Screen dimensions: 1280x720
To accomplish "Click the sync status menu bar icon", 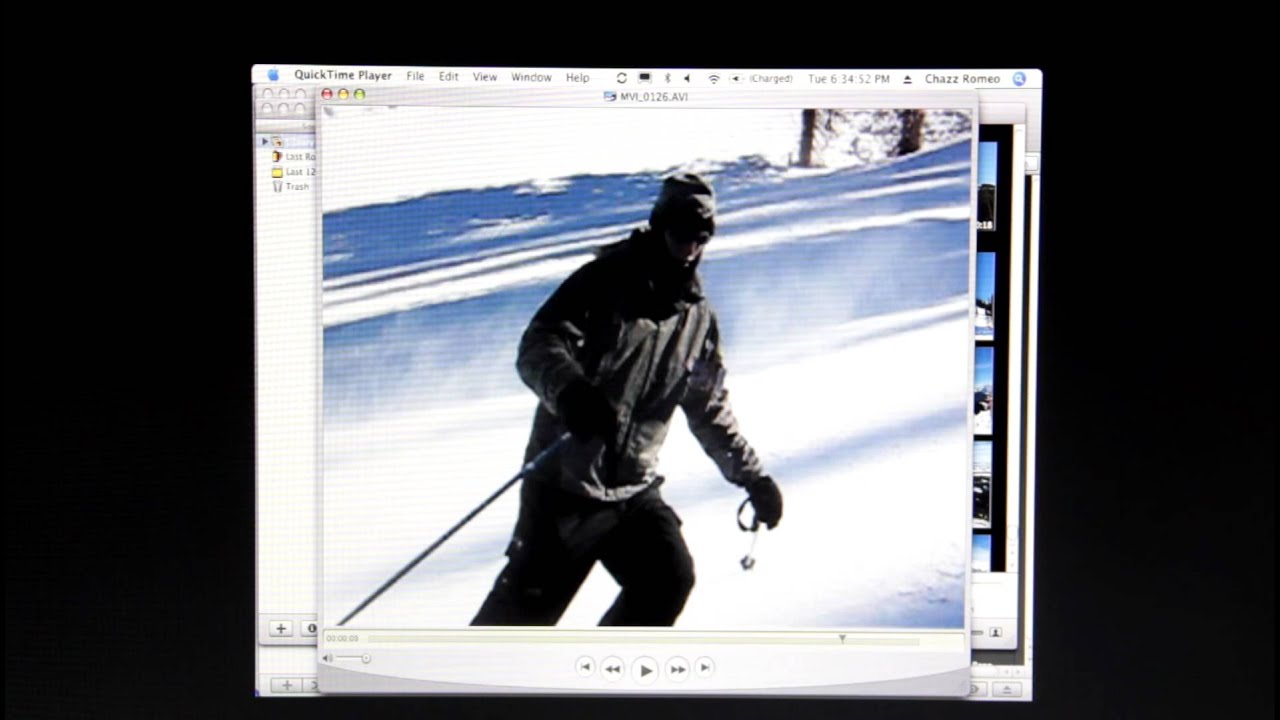I will tap(621, 78).
